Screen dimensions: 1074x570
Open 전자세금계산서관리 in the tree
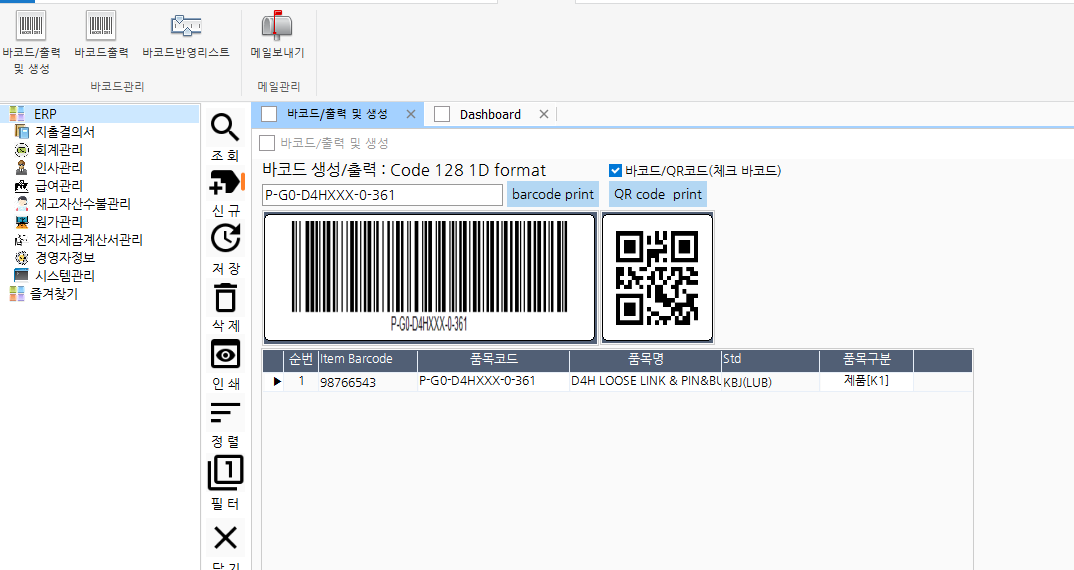pos(88,240)
